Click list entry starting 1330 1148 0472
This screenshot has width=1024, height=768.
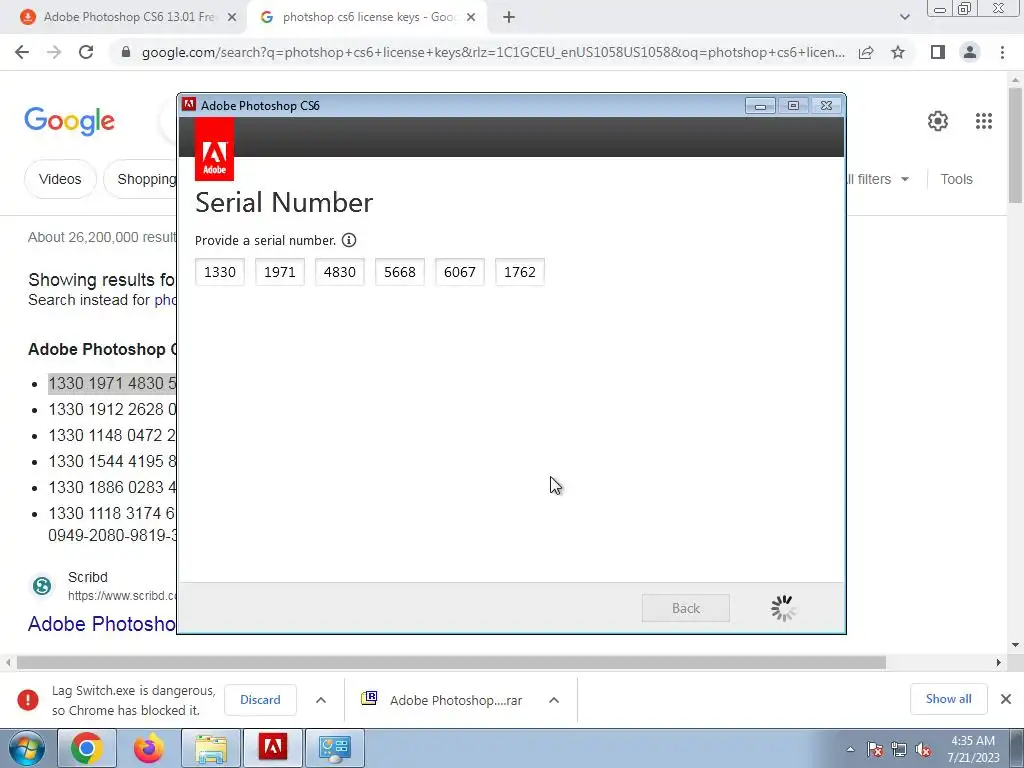click(x=112, y=436)
